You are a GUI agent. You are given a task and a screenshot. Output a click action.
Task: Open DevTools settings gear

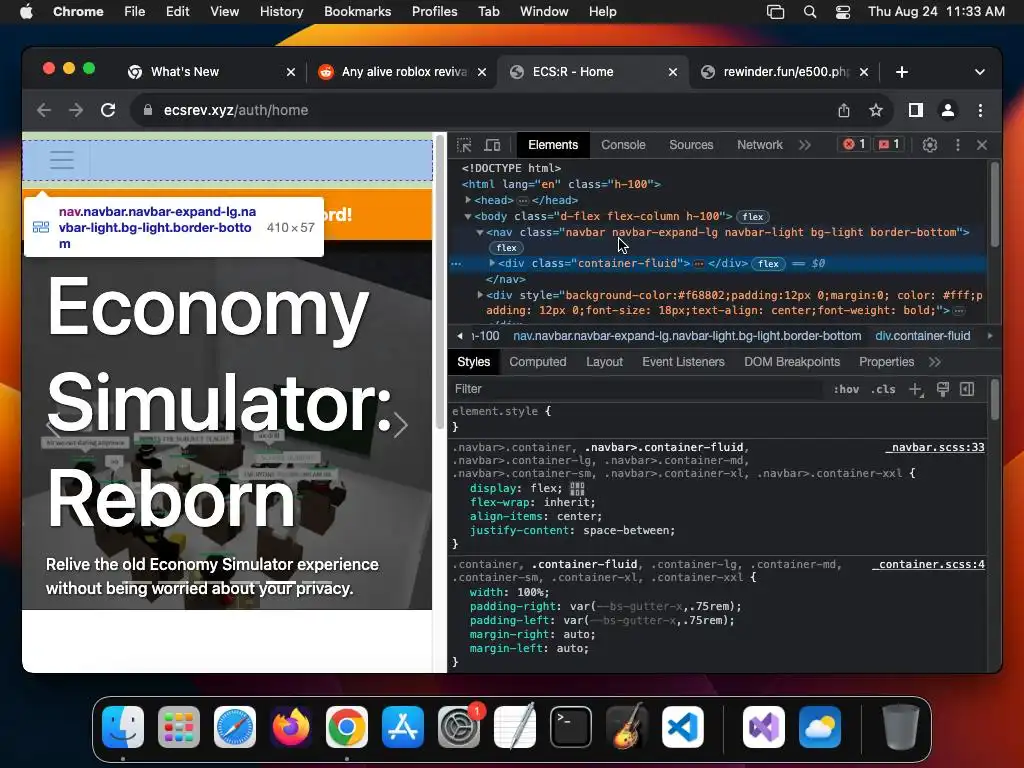(930, 145)
